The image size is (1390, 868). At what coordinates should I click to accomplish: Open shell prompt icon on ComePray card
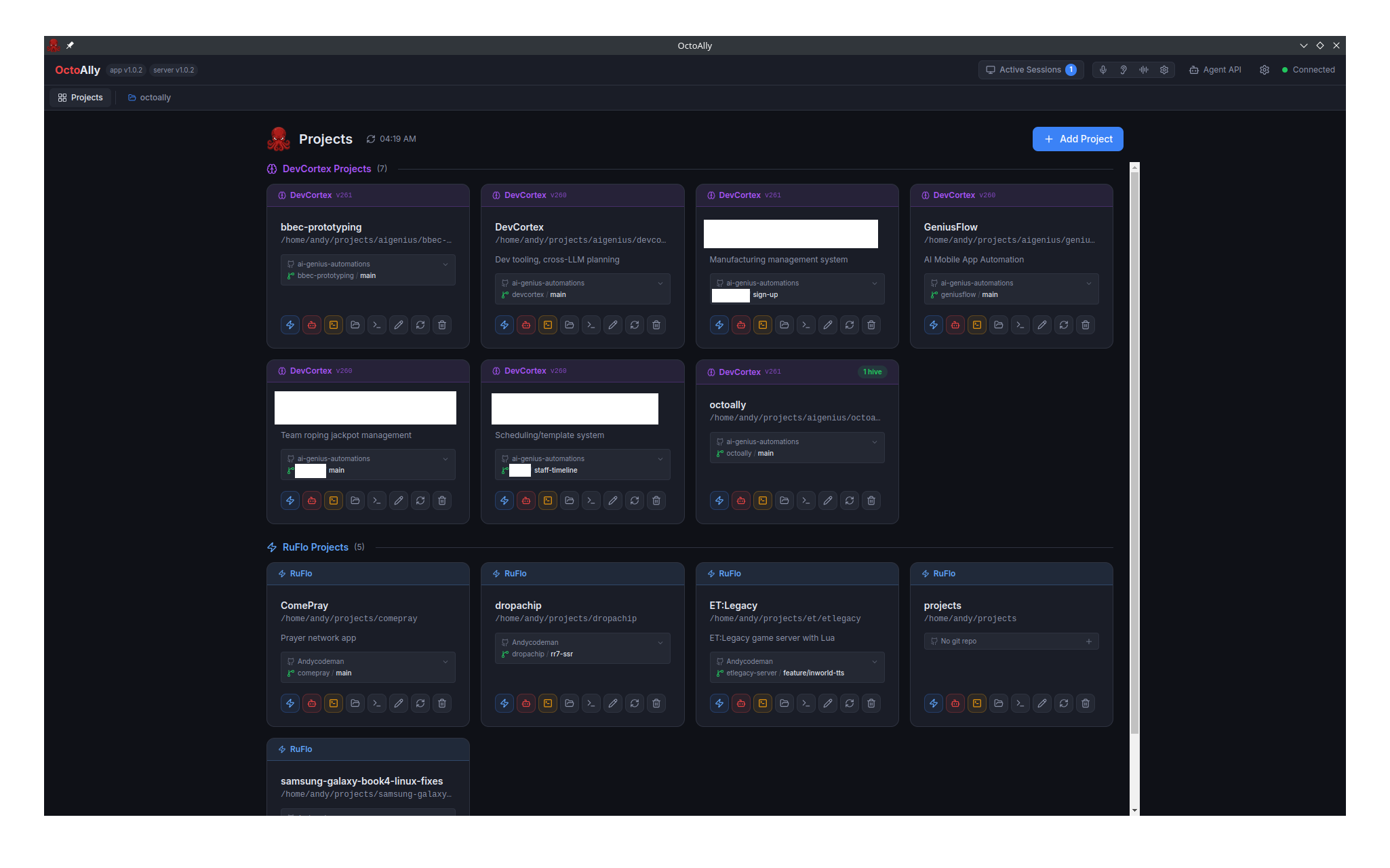pos(377,703)
